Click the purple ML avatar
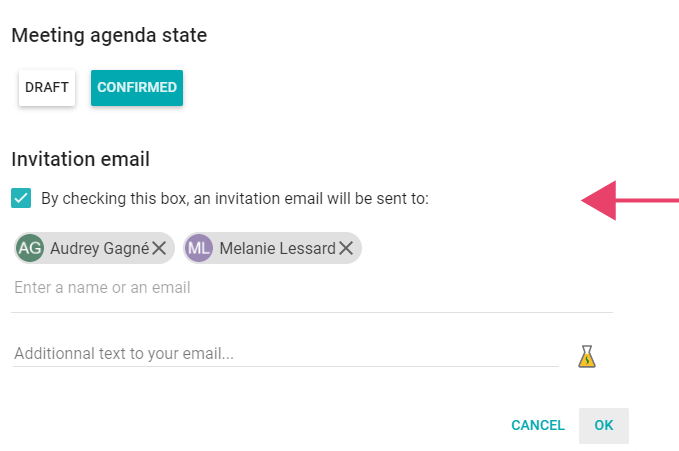679x451 pixels. 199,248
